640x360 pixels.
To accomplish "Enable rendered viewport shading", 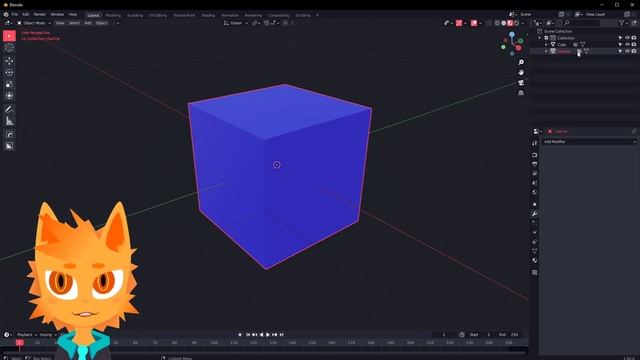I will coord(517,23).
